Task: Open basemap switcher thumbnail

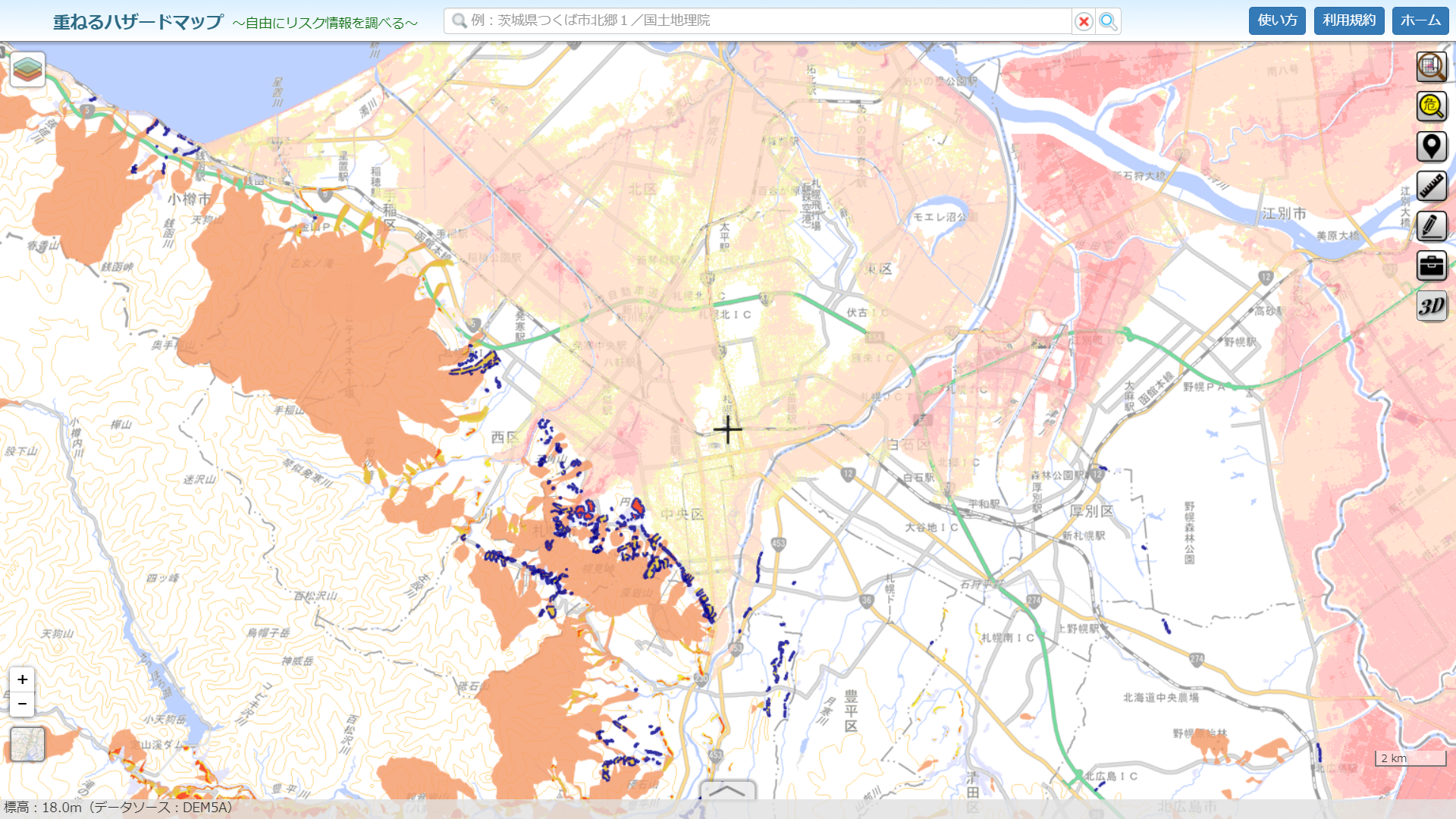Action: pos(28,744)
